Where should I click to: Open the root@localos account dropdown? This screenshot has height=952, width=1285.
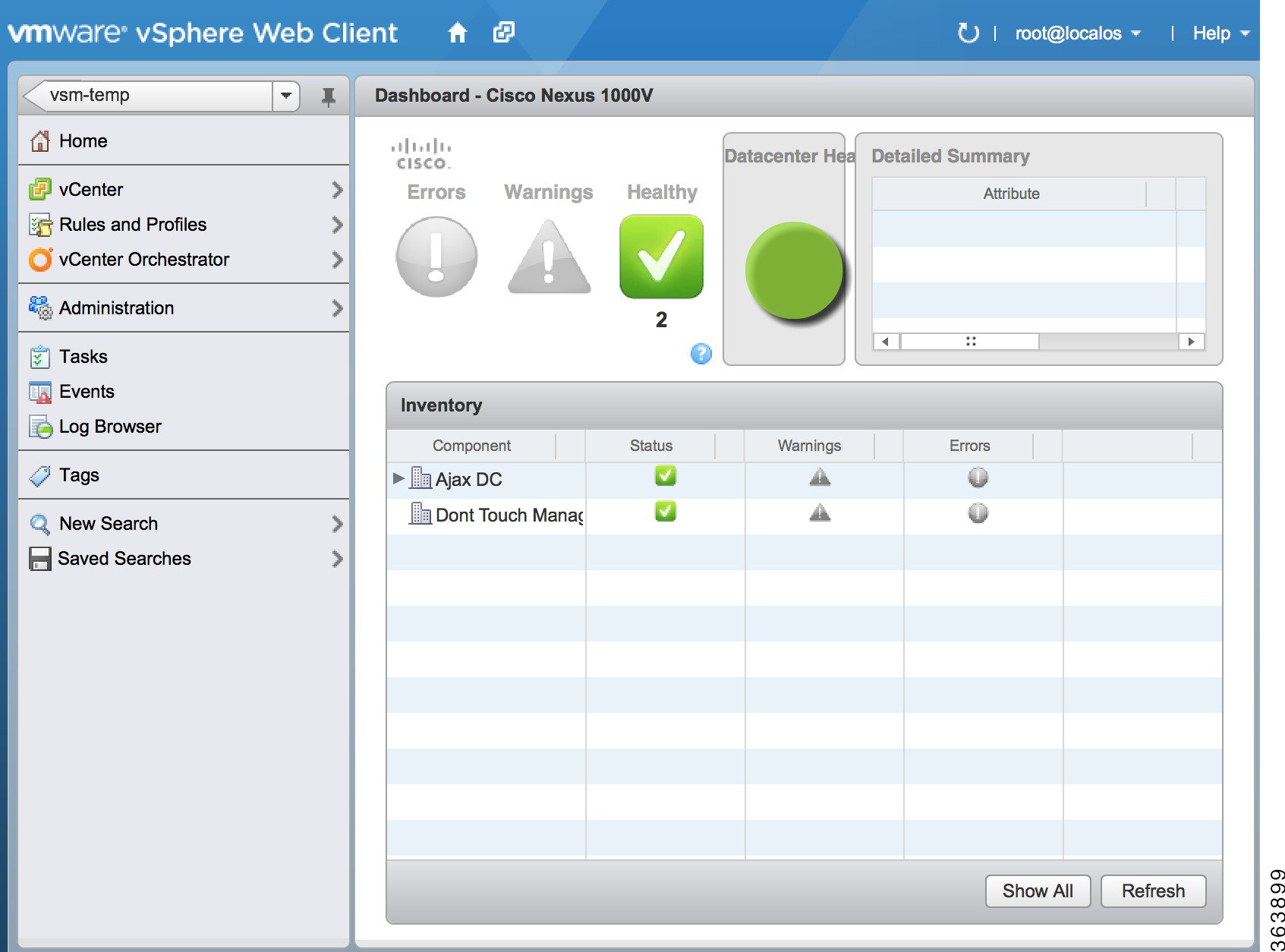[1076, 33]
